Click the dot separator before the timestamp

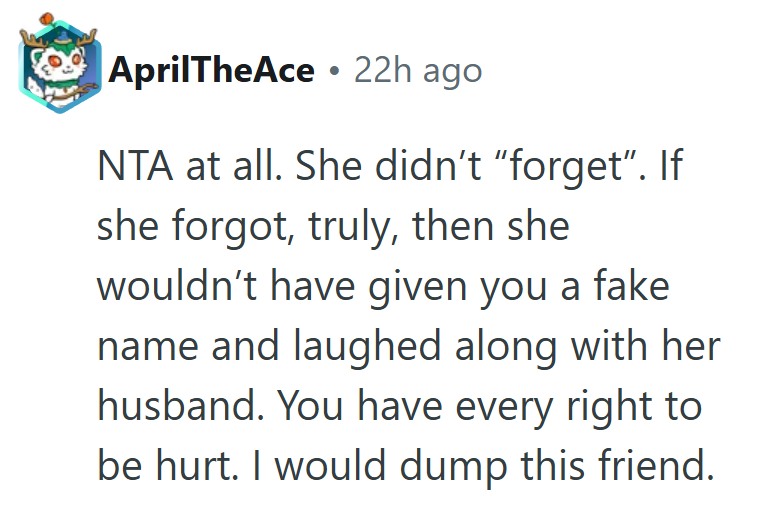(x=335, y=72)
